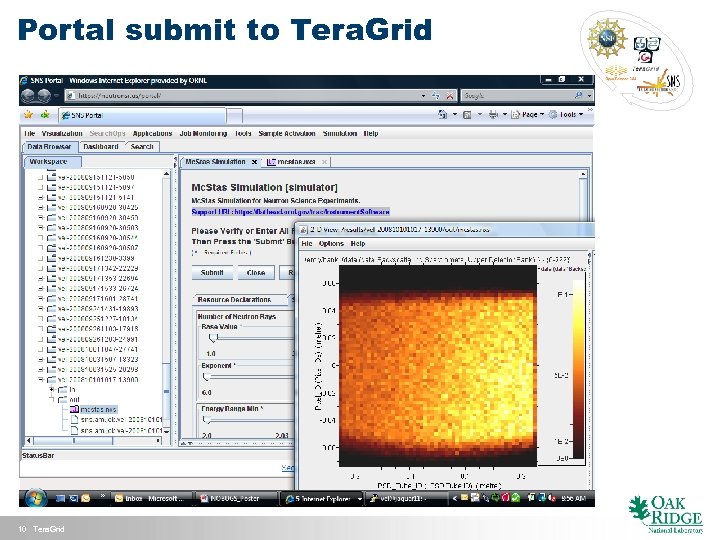The width and height of the screenshot is (720, 540).
Task: Open the new blank browser tab
Action: [x=234, y=115]
